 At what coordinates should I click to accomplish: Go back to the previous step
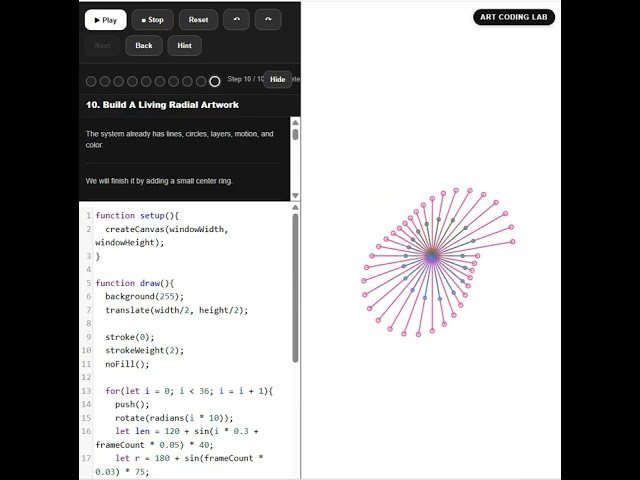tap(144, 46)
